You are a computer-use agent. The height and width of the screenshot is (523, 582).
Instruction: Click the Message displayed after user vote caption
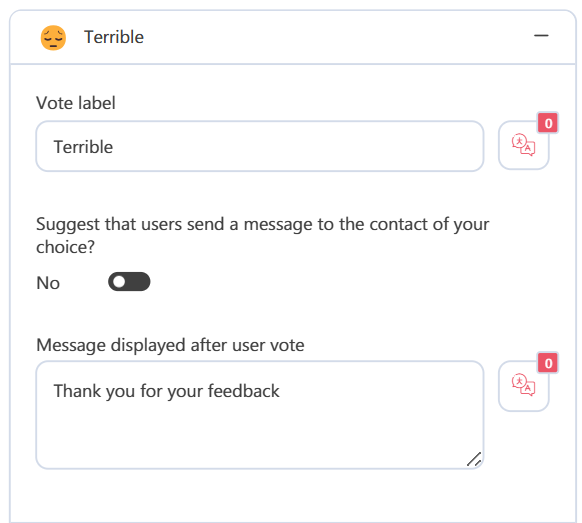point(170,345)
